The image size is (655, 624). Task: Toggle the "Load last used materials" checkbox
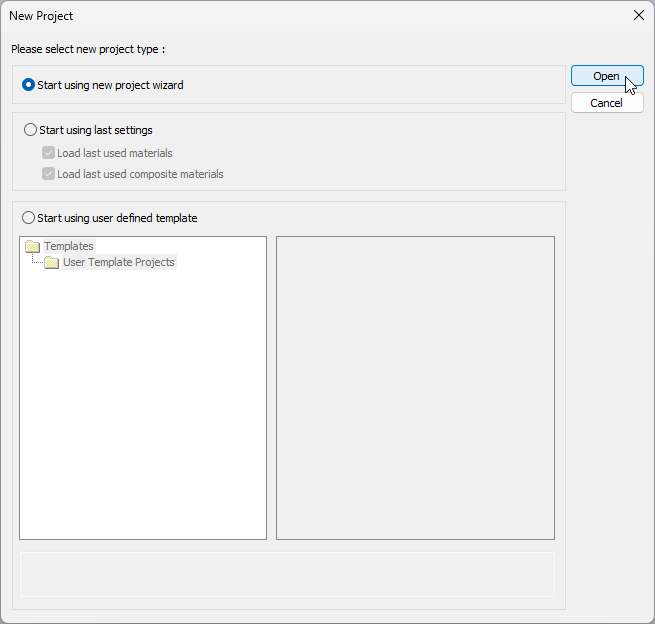tap(48, 153)
